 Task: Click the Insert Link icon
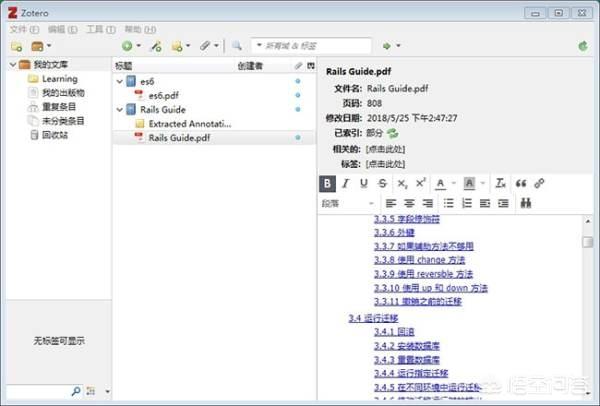point(539,184)
